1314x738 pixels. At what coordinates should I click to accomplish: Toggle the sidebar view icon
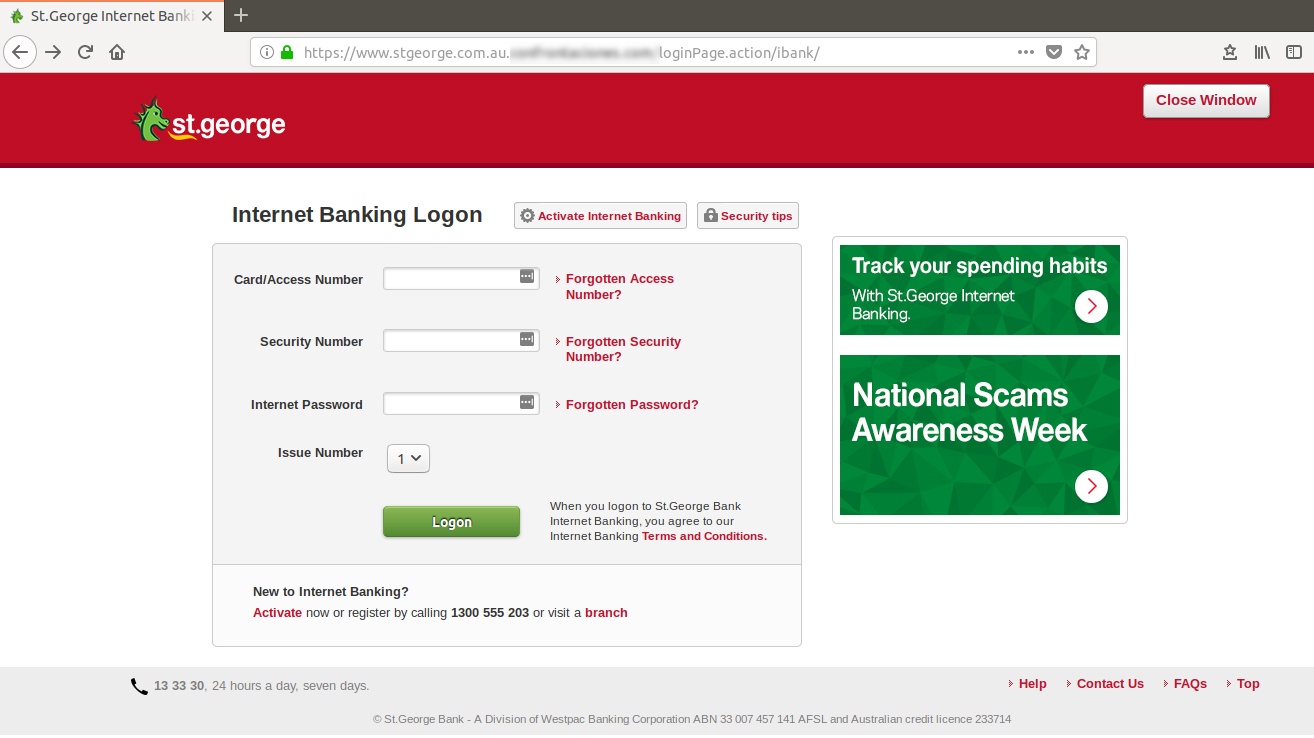point(1294,52)
